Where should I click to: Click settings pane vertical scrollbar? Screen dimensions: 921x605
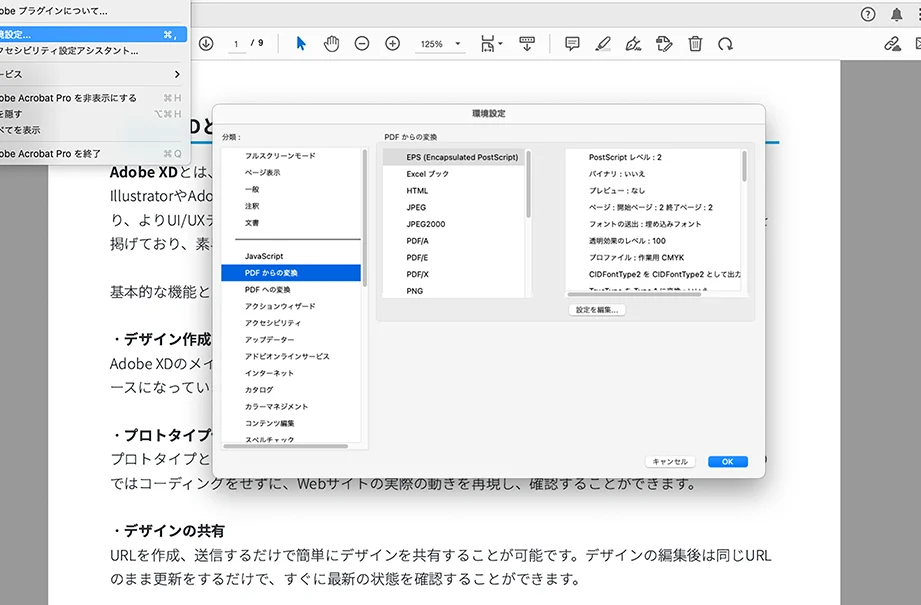(x=744, y=167)
